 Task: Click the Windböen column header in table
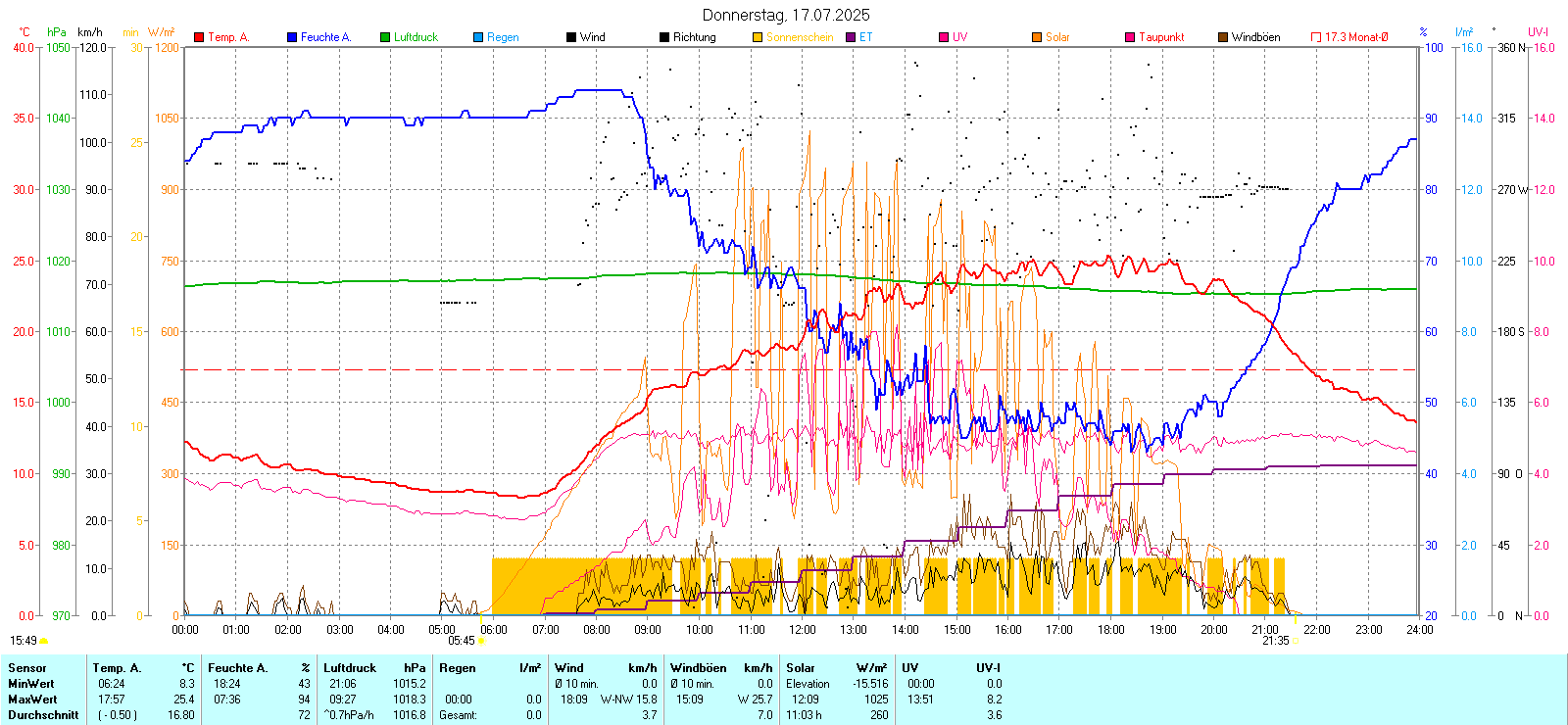(699, 668)
